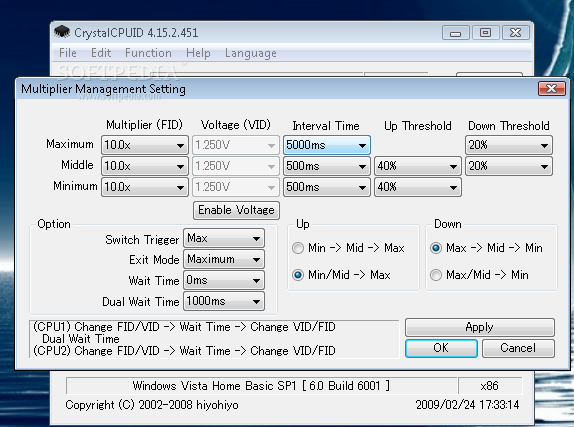Screen dimensions: 574x427
Task: Click the '(CPU2) Change FID/VID' description line
Action: pyautogui.click(x=184, y=351)
